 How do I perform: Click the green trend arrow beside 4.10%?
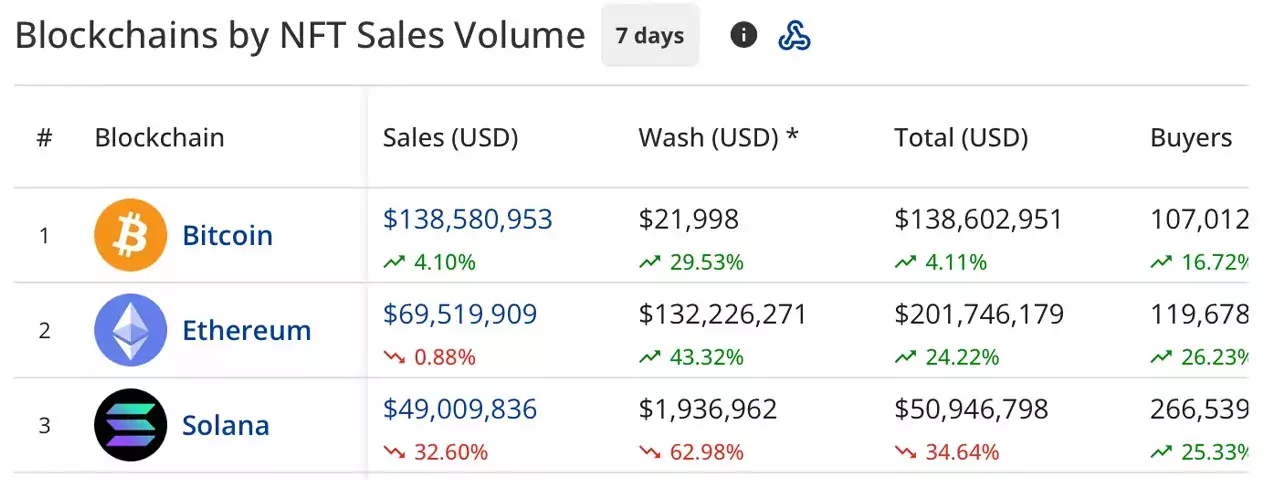coord(394,262)
